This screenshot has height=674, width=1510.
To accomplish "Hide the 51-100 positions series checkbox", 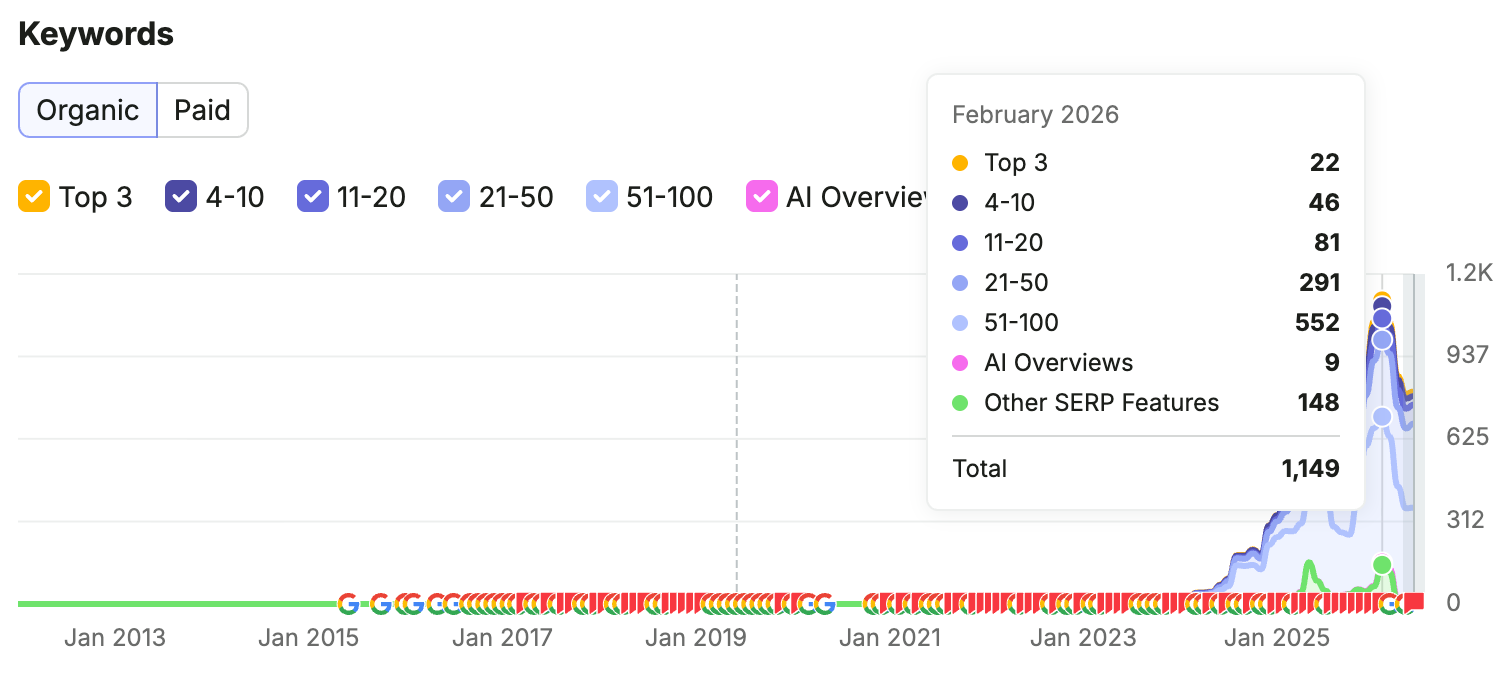I will click(602, 197).
